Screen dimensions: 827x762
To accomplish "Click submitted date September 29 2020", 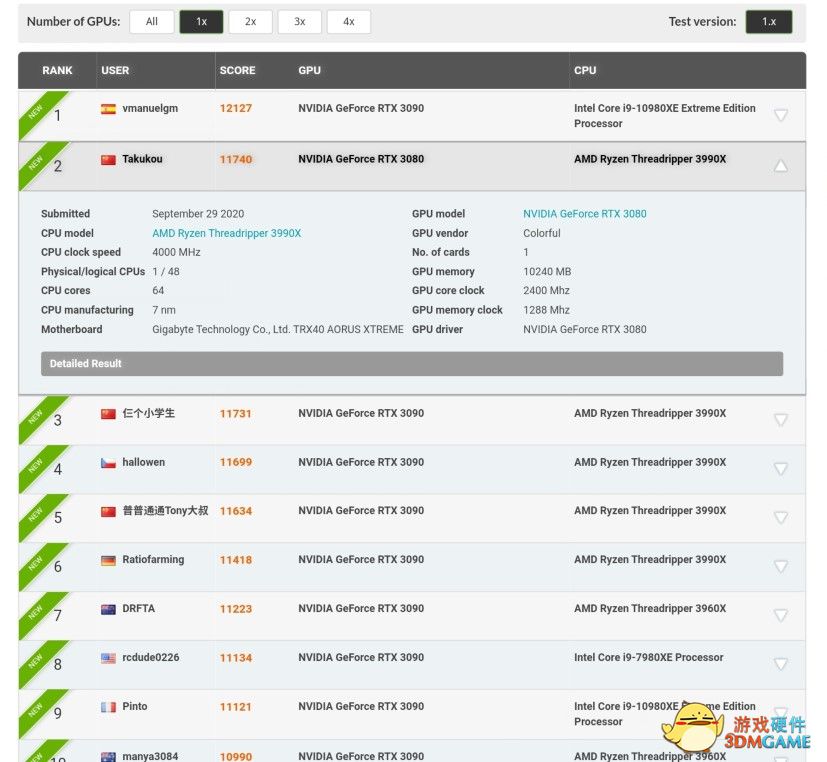I will 198,214.
